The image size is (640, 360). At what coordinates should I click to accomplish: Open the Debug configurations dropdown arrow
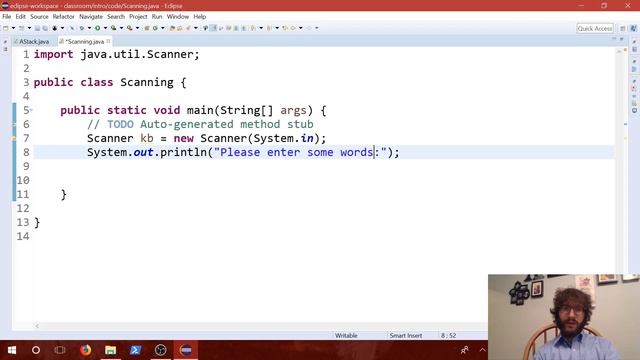pyautogui.click(x=89, y=28)
